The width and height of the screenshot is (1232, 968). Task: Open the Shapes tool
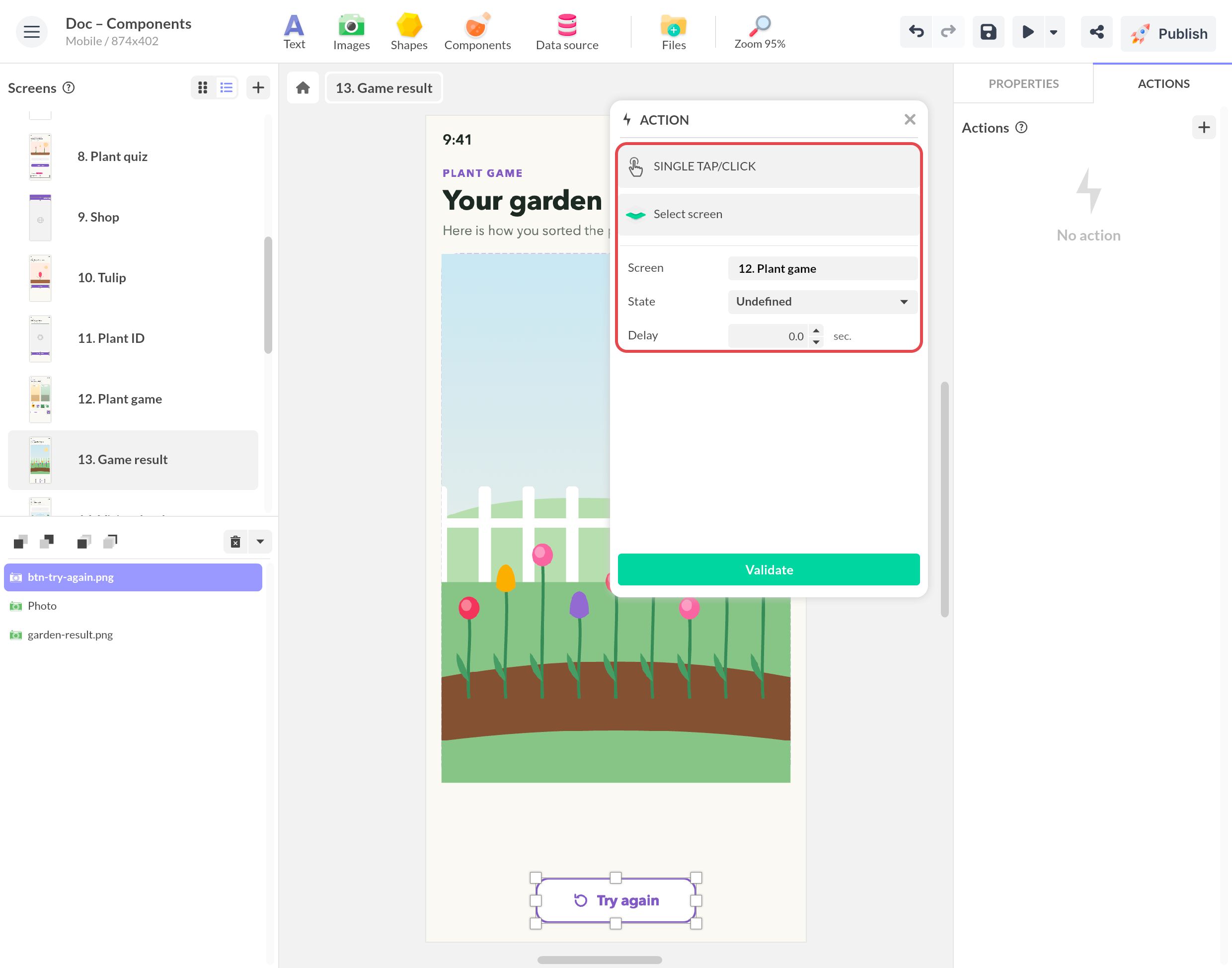tap(409, 32)
